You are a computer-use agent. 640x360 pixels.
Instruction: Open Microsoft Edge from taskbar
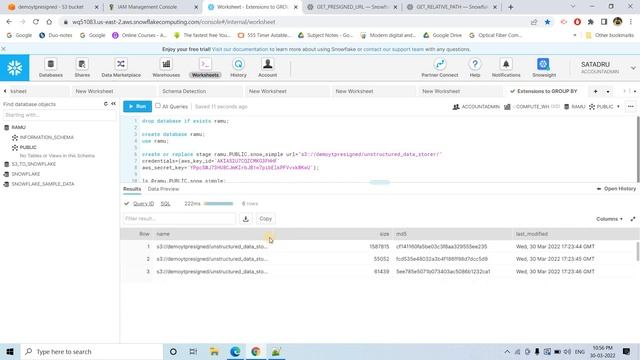(x=235, y=351)
